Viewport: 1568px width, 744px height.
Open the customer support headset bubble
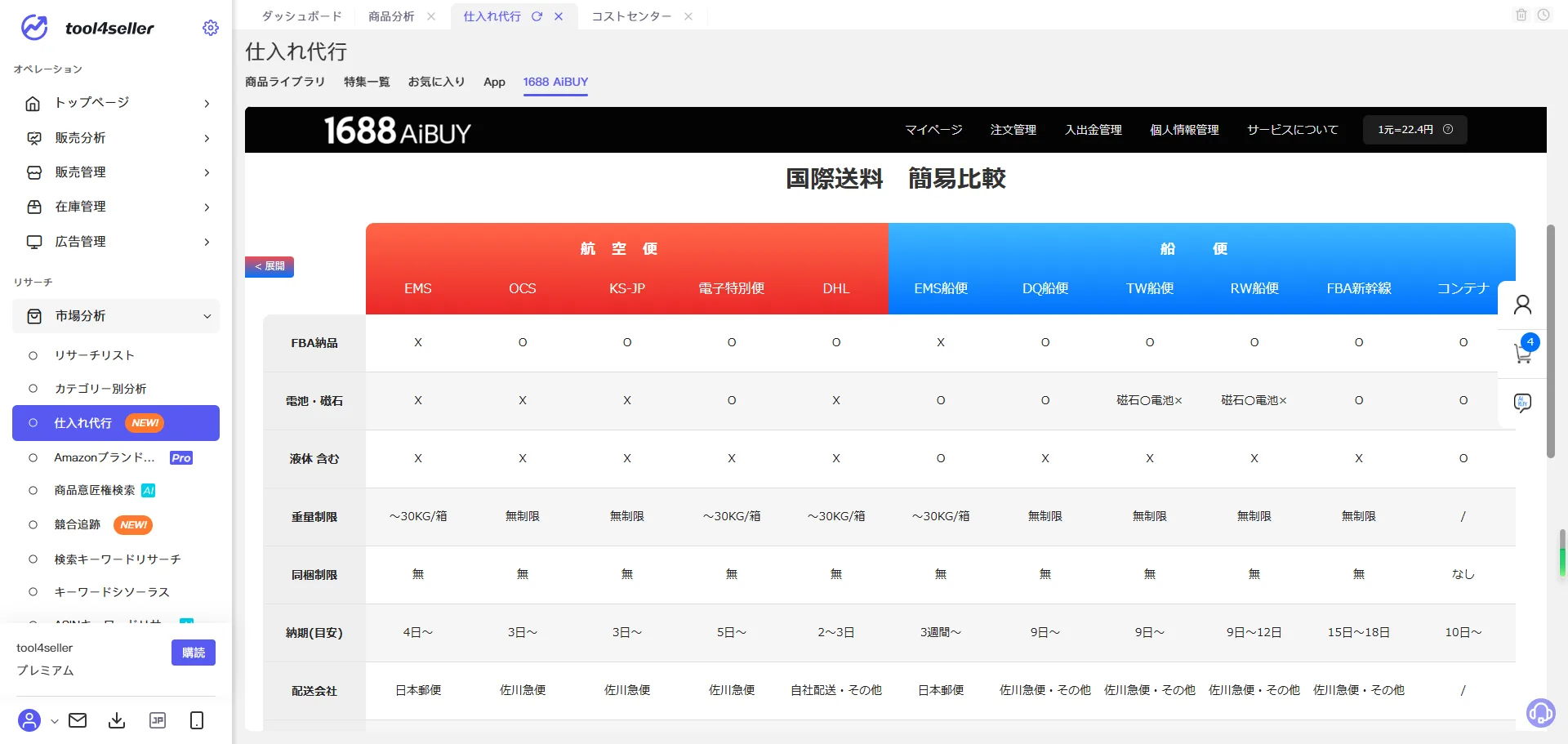(1540, 713)
